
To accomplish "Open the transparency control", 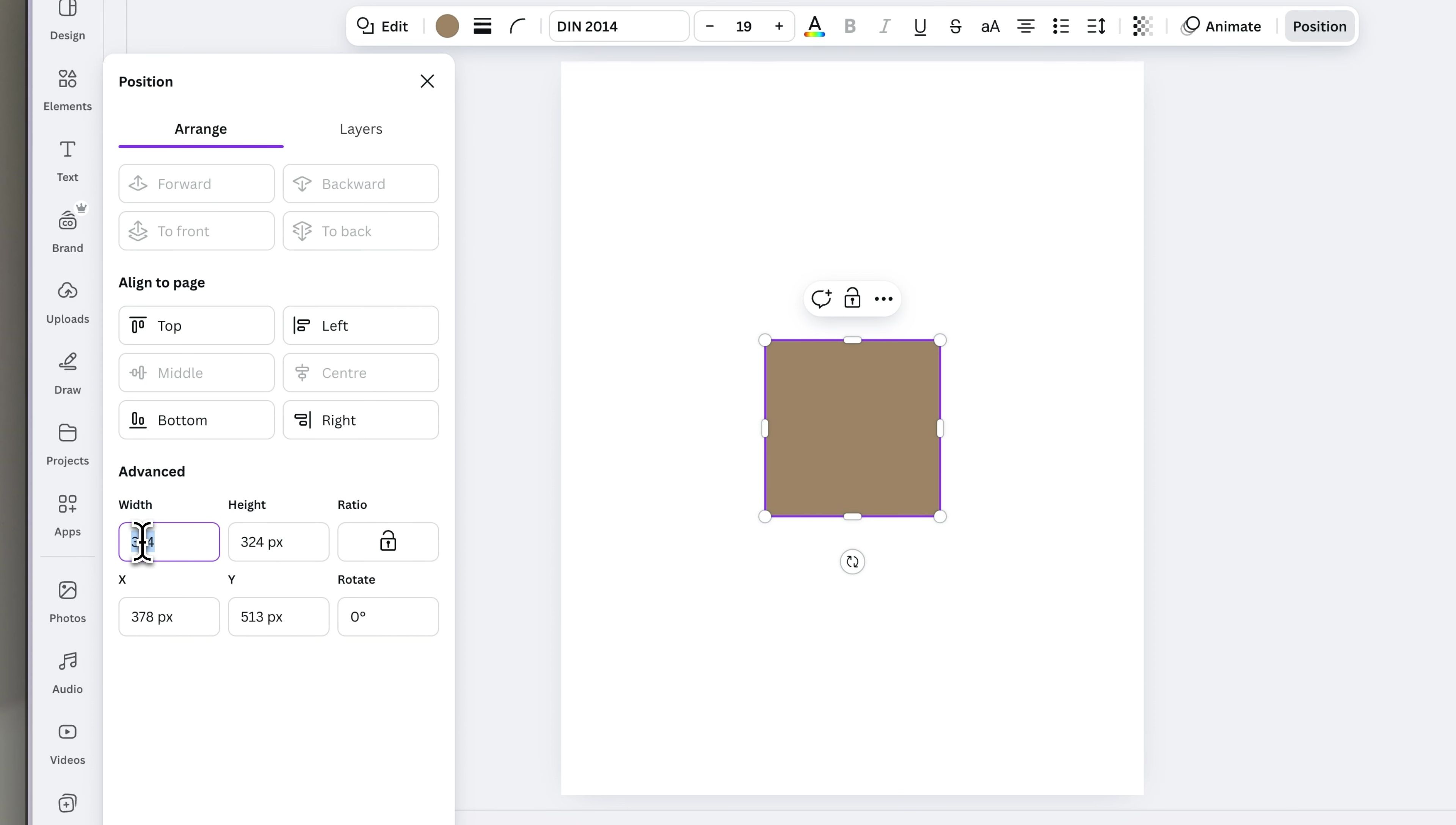I will [x=1143, y=26].
